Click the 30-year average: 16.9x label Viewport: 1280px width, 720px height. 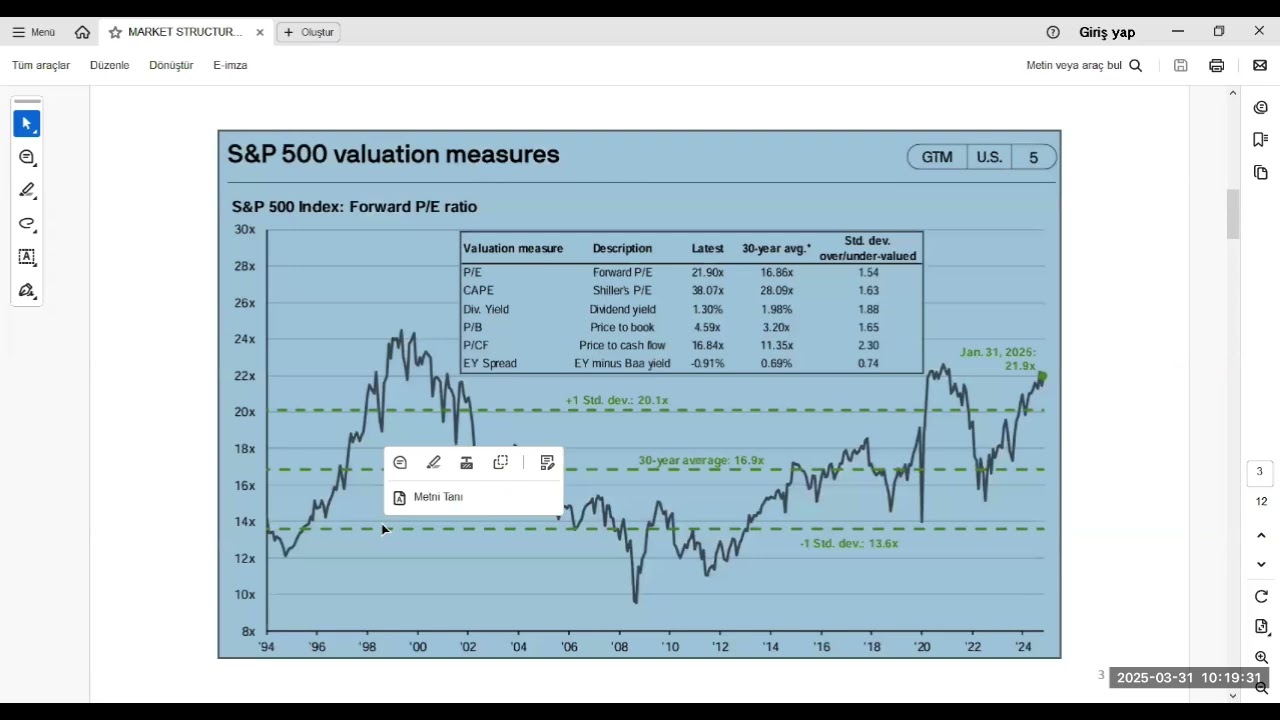point(701,461)
